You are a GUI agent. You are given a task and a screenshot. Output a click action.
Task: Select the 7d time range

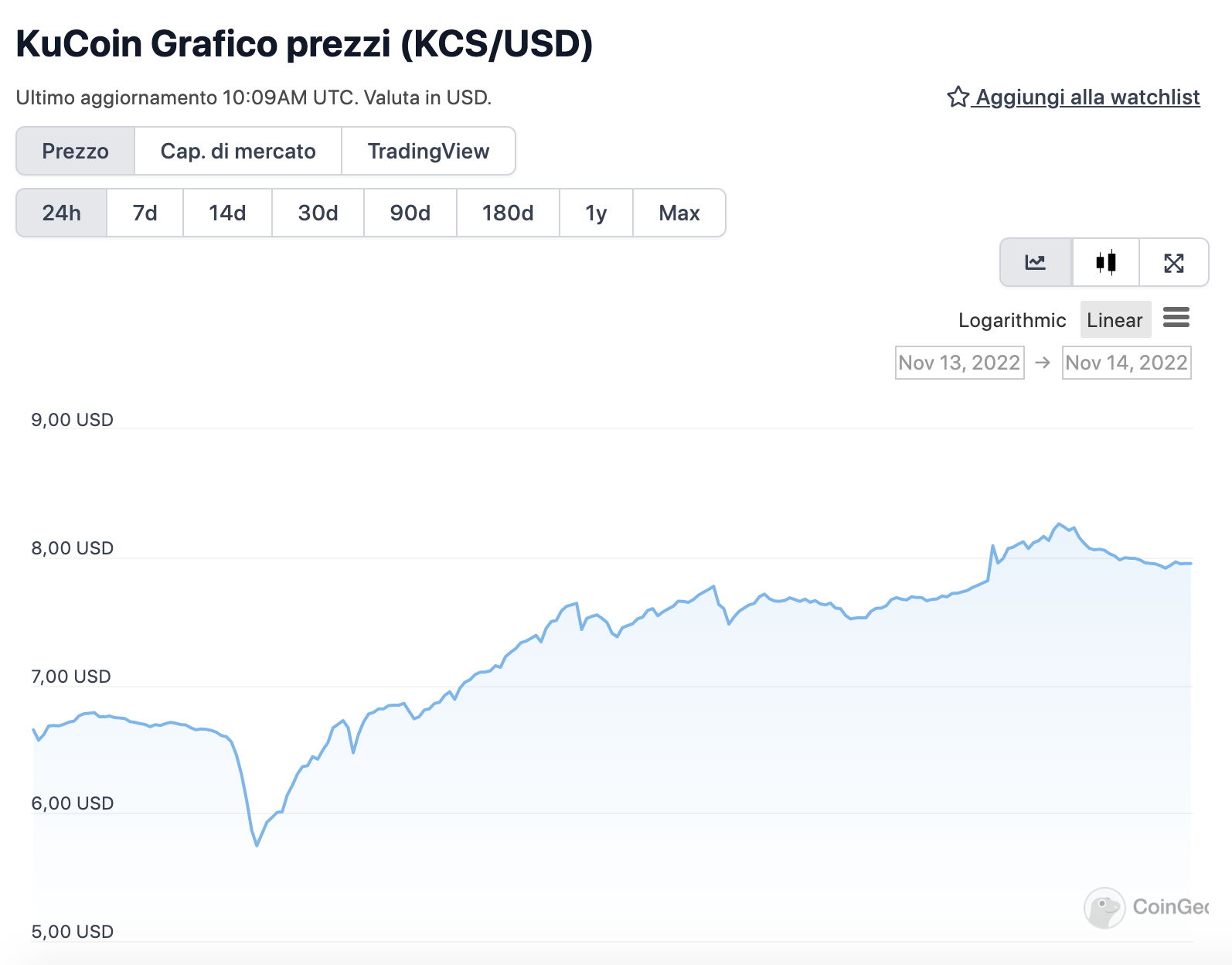tap(145, 213)
